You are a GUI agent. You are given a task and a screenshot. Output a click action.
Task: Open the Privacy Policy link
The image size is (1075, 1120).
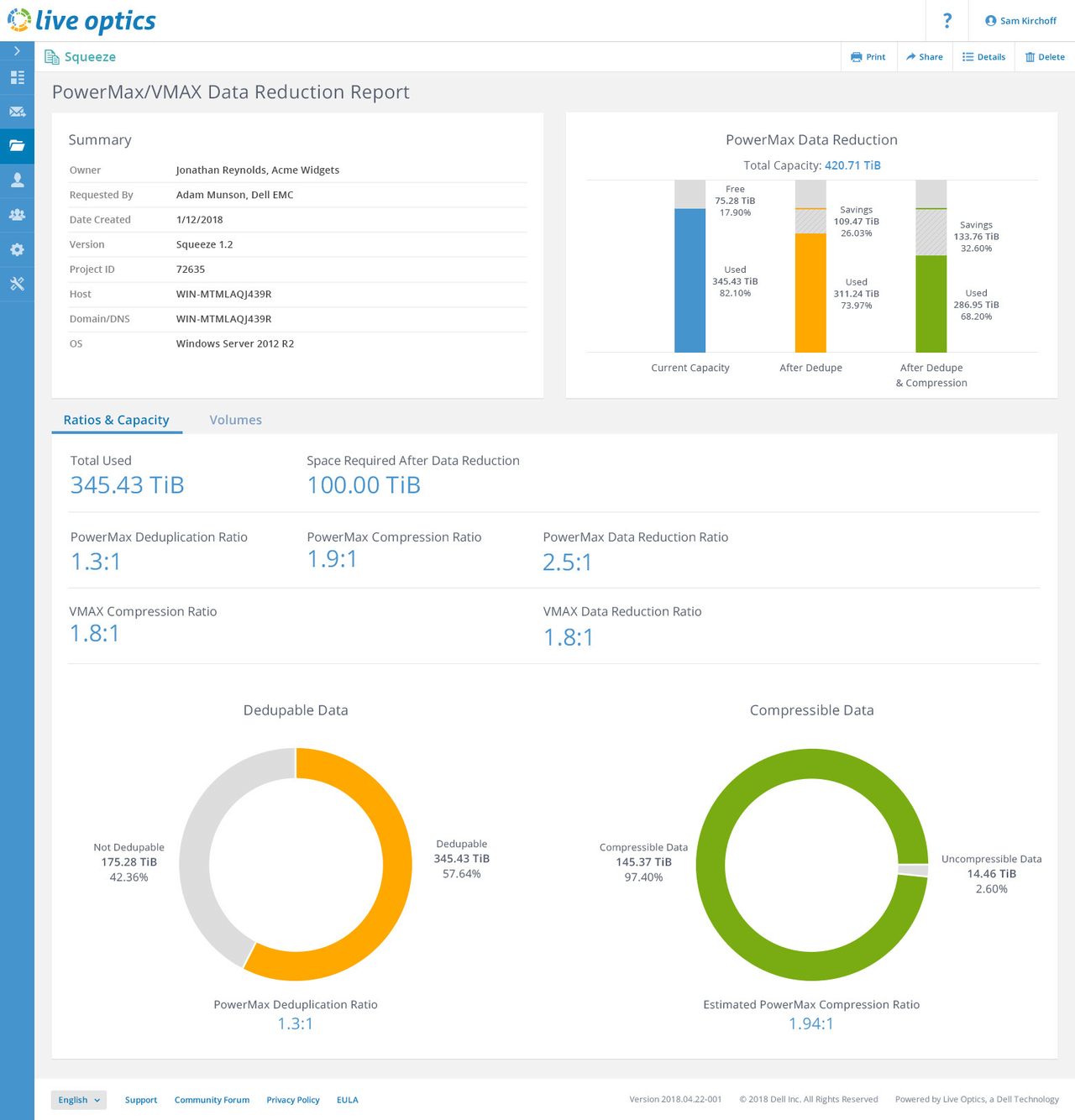(293, 1100)
